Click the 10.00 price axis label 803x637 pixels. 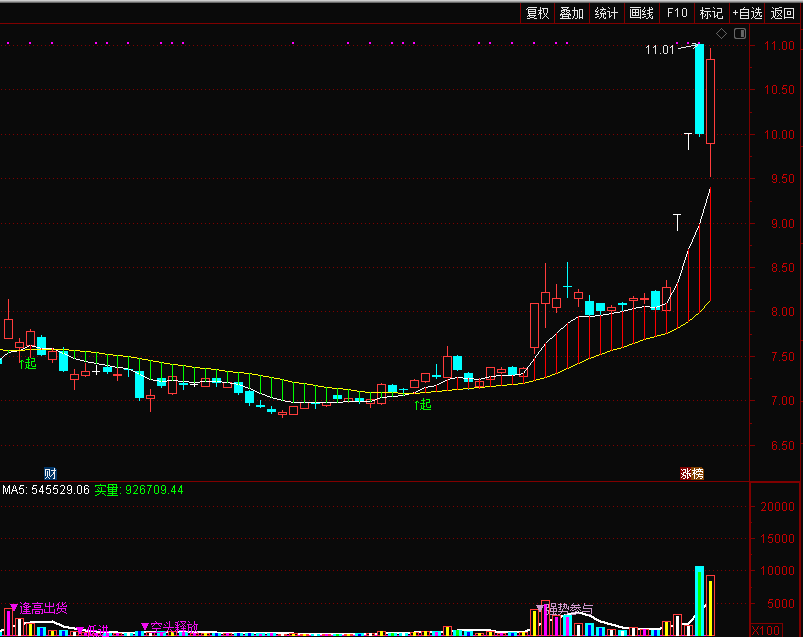click(779, 135)
